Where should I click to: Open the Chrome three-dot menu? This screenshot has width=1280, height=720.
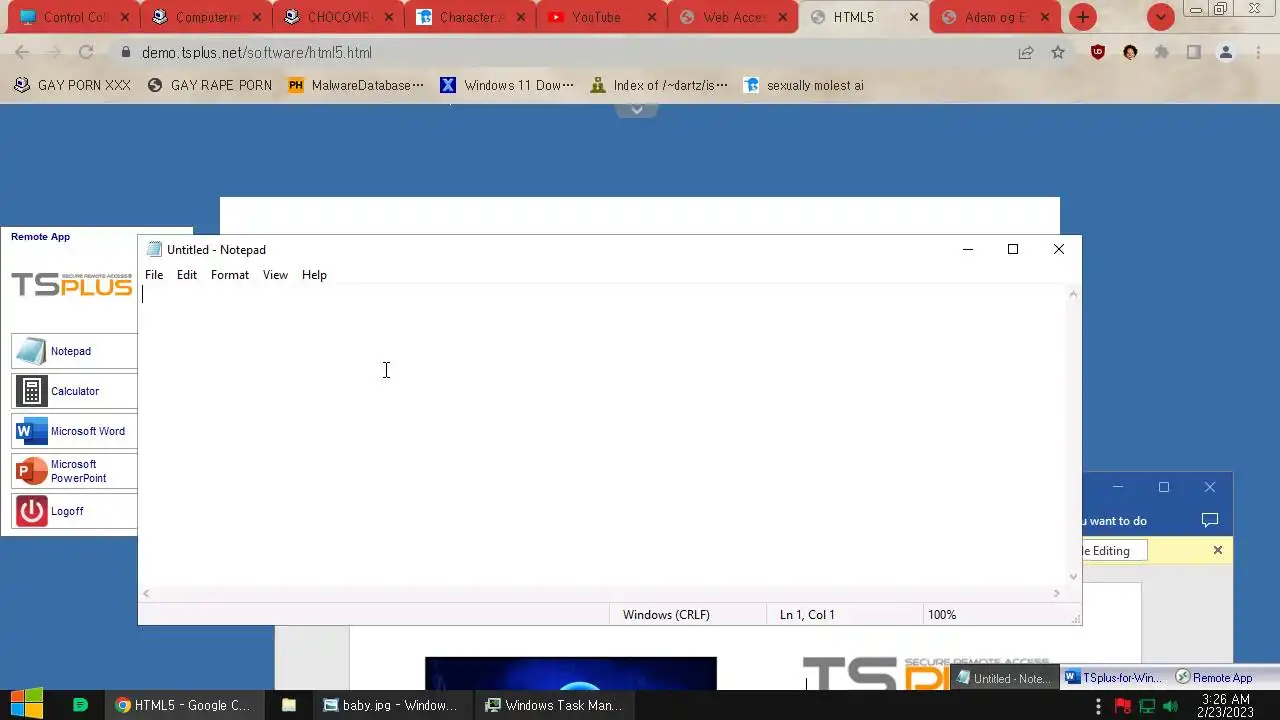(1257, 53)
